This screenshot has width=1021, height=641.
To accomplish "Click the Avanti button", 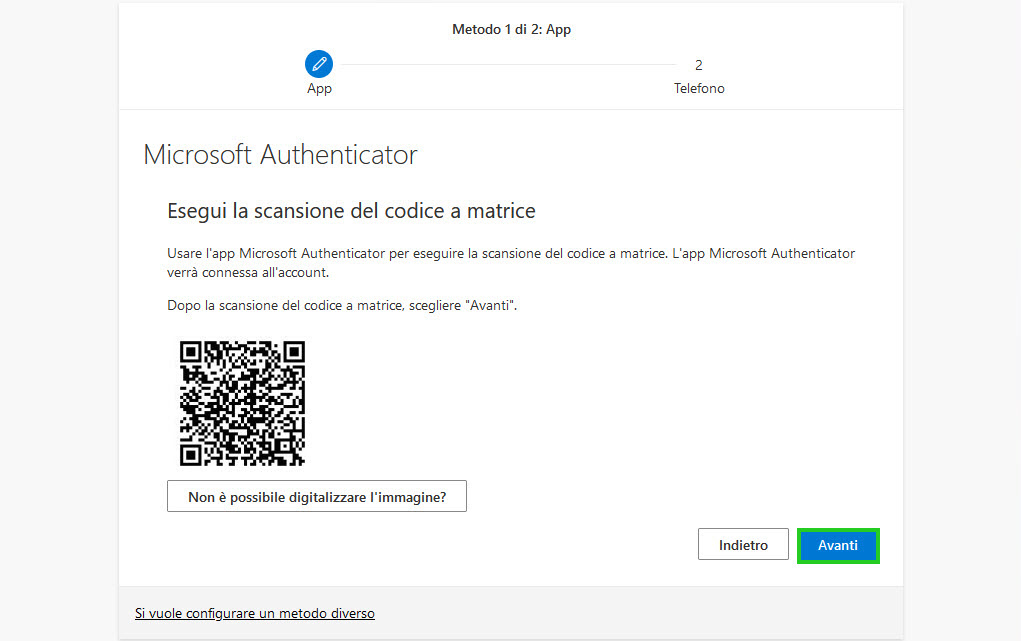I will [x=838, y=545].
